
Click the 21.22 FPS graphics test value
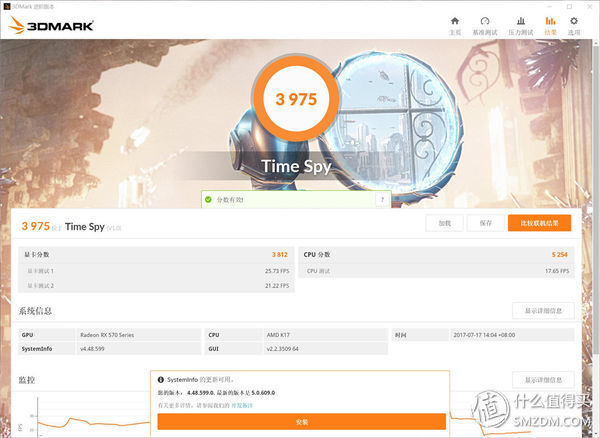pyautogui.click(x=277, y=286)
